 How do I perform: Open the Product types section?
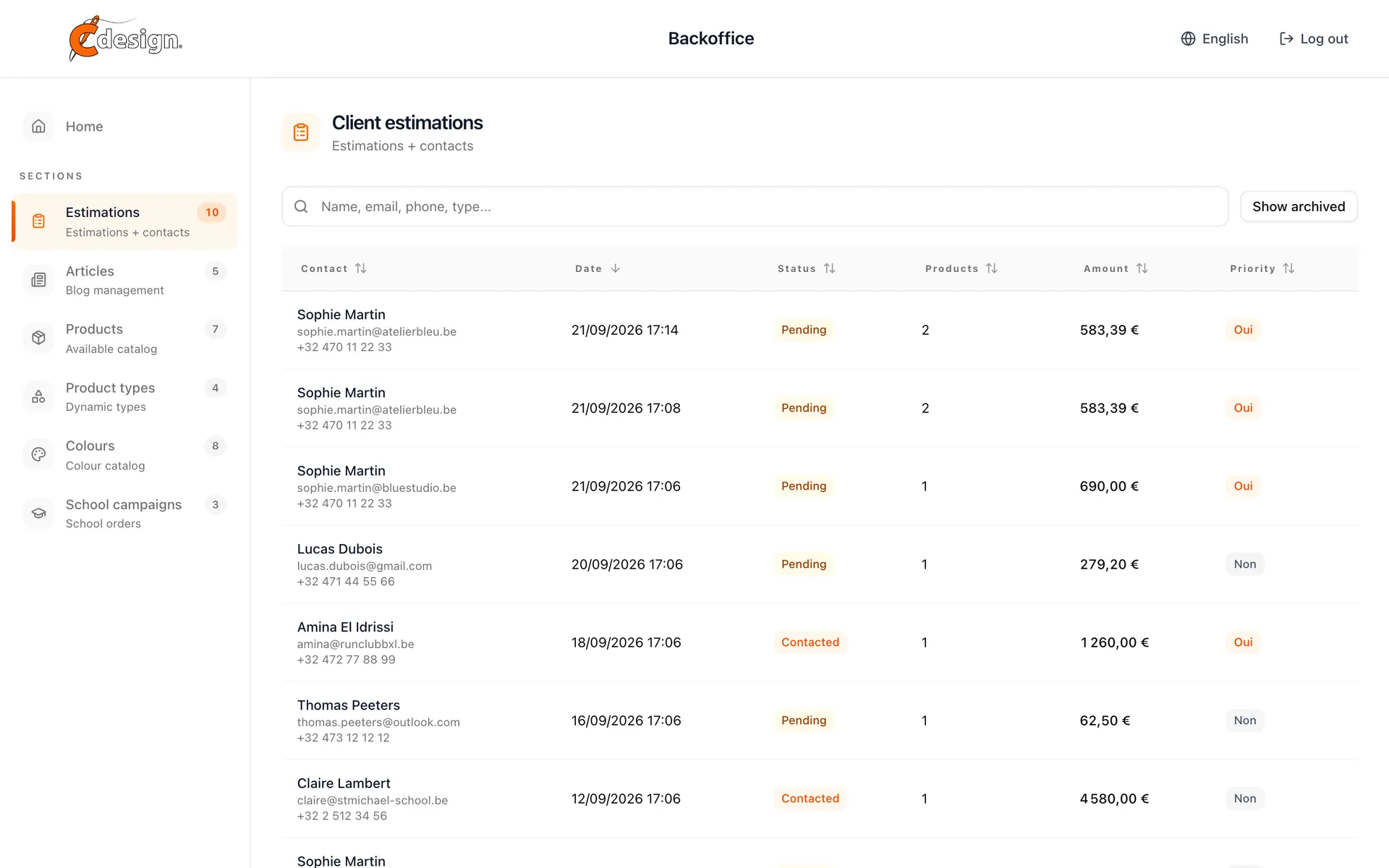pos(124,396)
